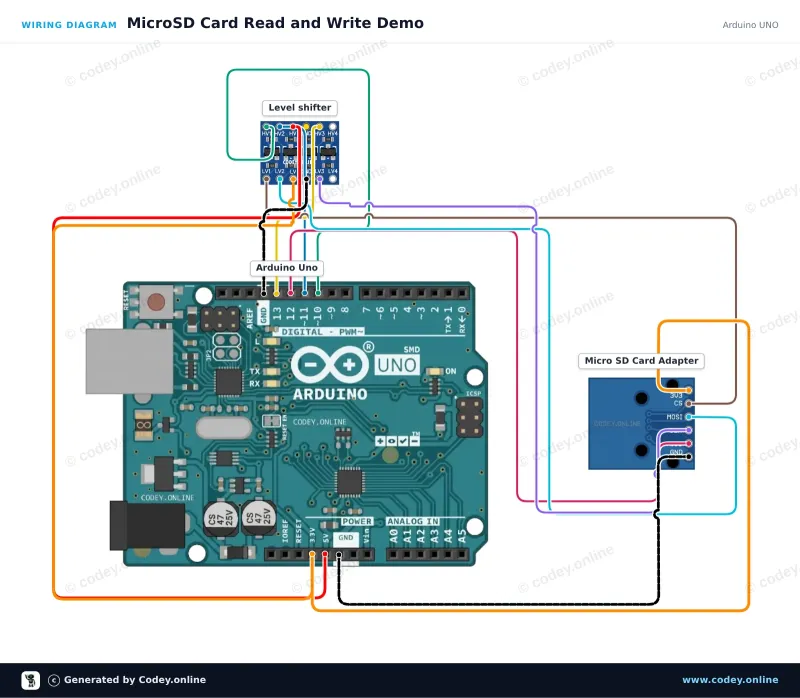
Task: Click the level shifter HV4 pin
Action: (333, 127)
